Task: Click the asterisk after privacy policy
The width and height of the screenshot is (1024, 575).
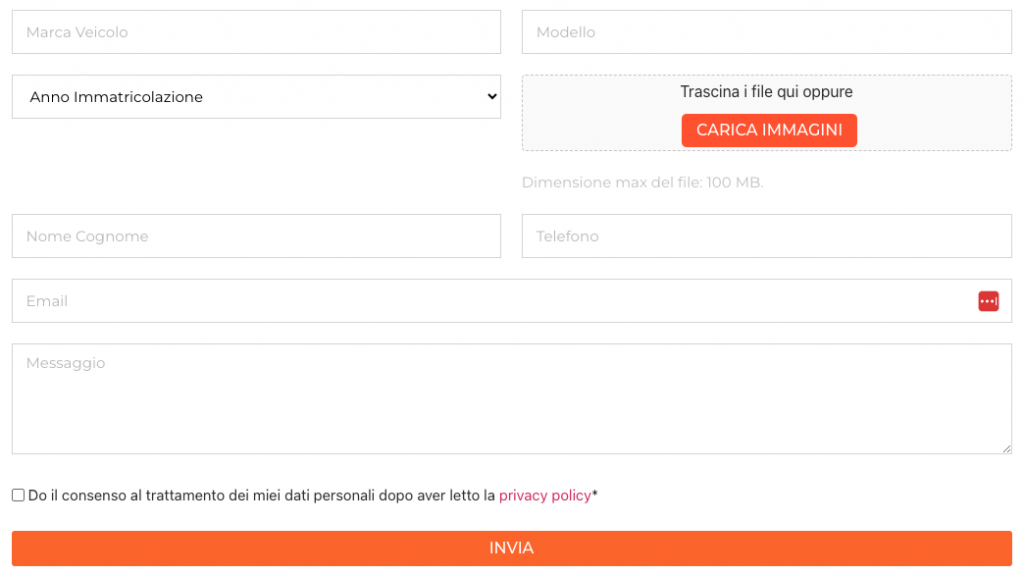Action: click(595, 493)
